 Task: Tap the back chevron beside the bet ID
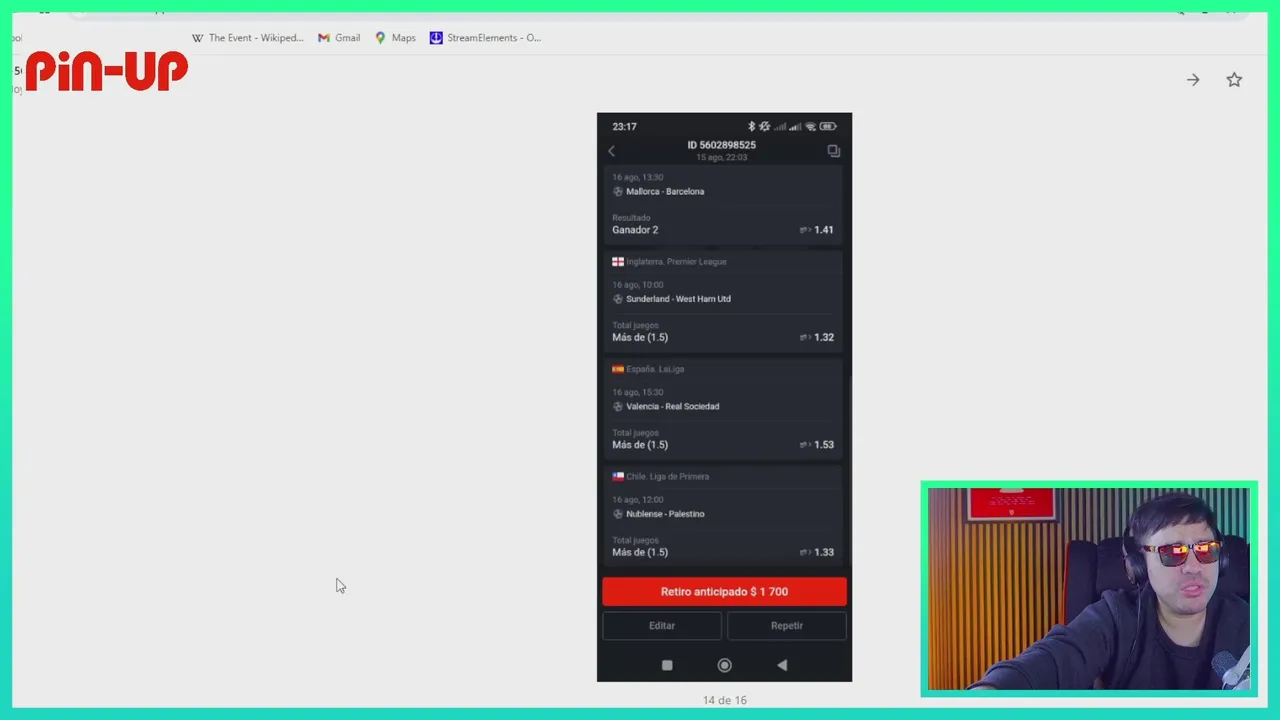(x=611, y=151)
